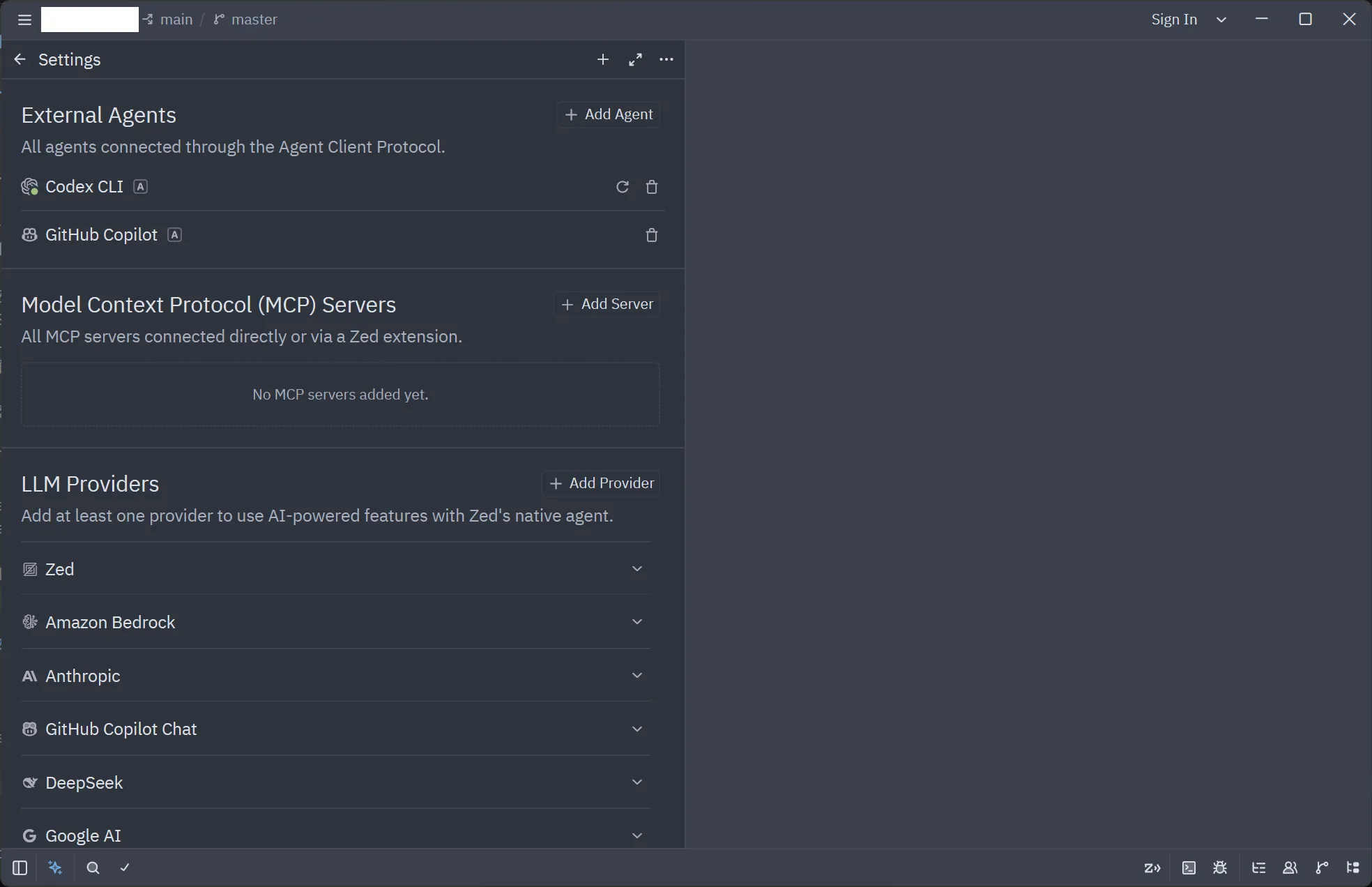Expand the GitHub Copilot Chat provider chevron

(637, 729)
